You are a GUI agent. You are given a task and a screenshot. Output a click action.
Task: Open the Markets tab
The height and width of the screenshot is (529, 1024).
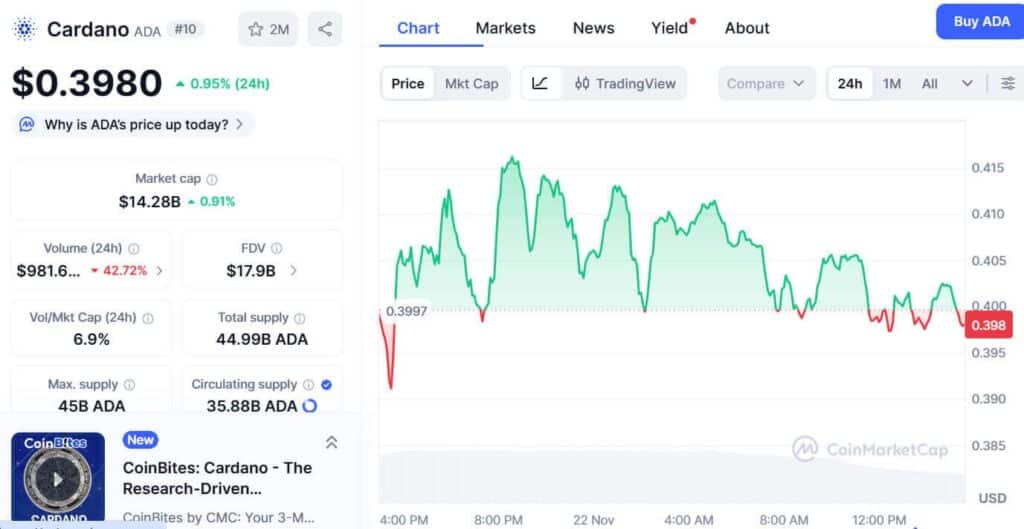(505, 28)
